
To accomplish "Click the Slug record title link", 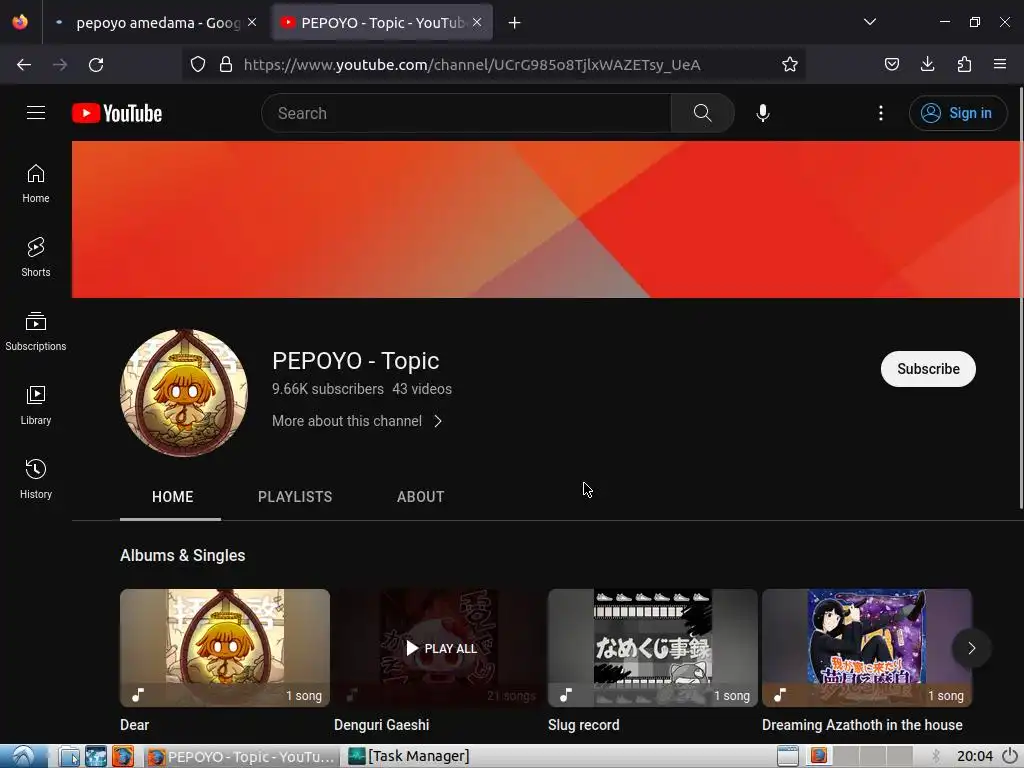I will [584, 725].
